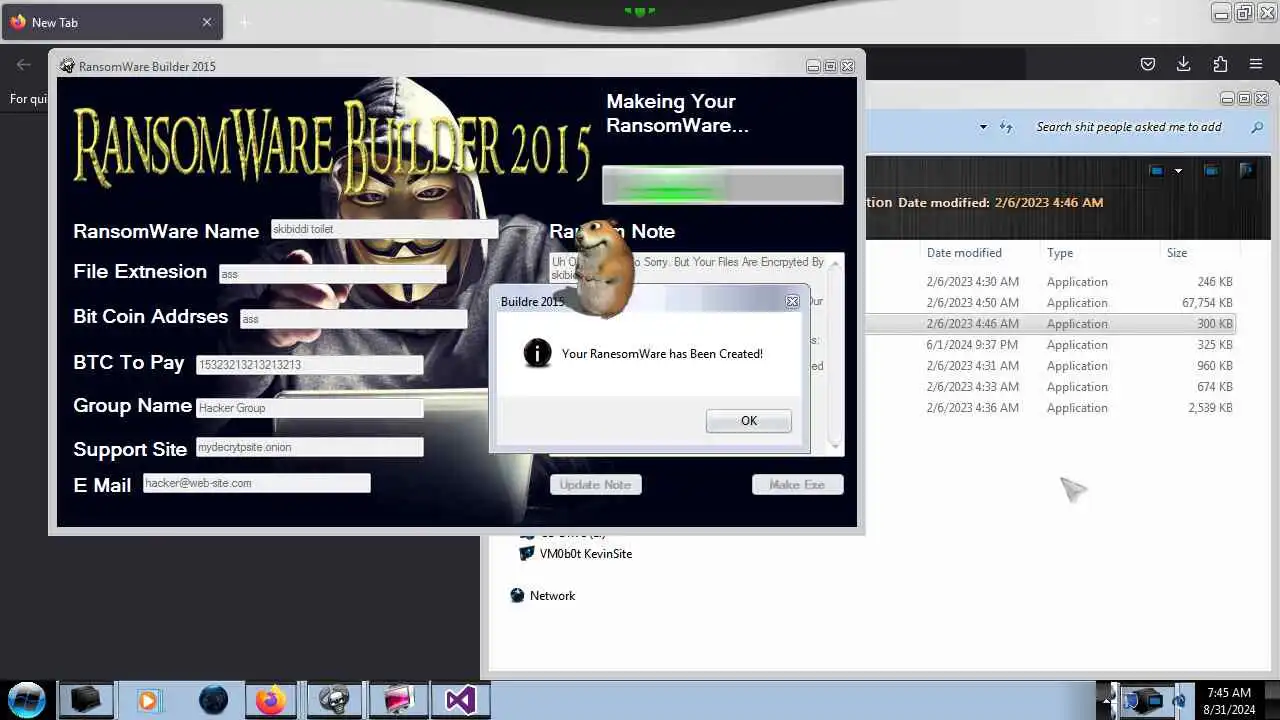Viewport: 1280px width, 720px height.
Task: Show hidden tray icons arrow
Action: click(1106, 700)
